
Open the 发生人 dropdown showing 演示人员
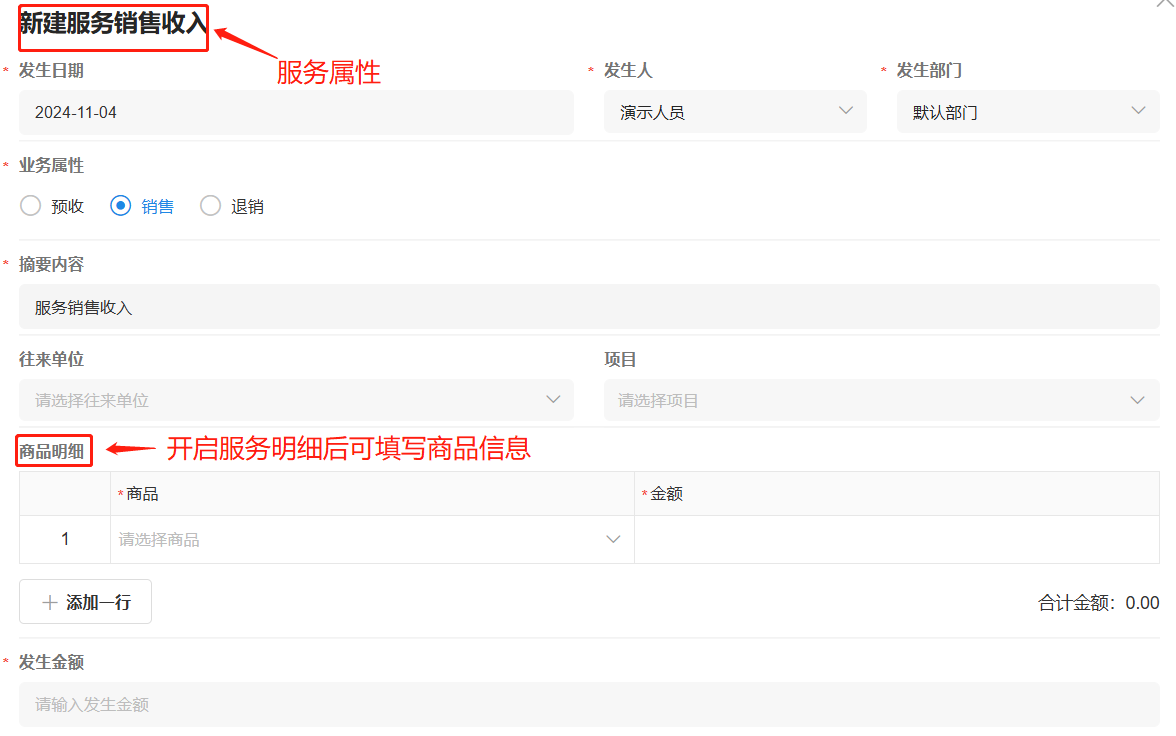coord(734,112)
